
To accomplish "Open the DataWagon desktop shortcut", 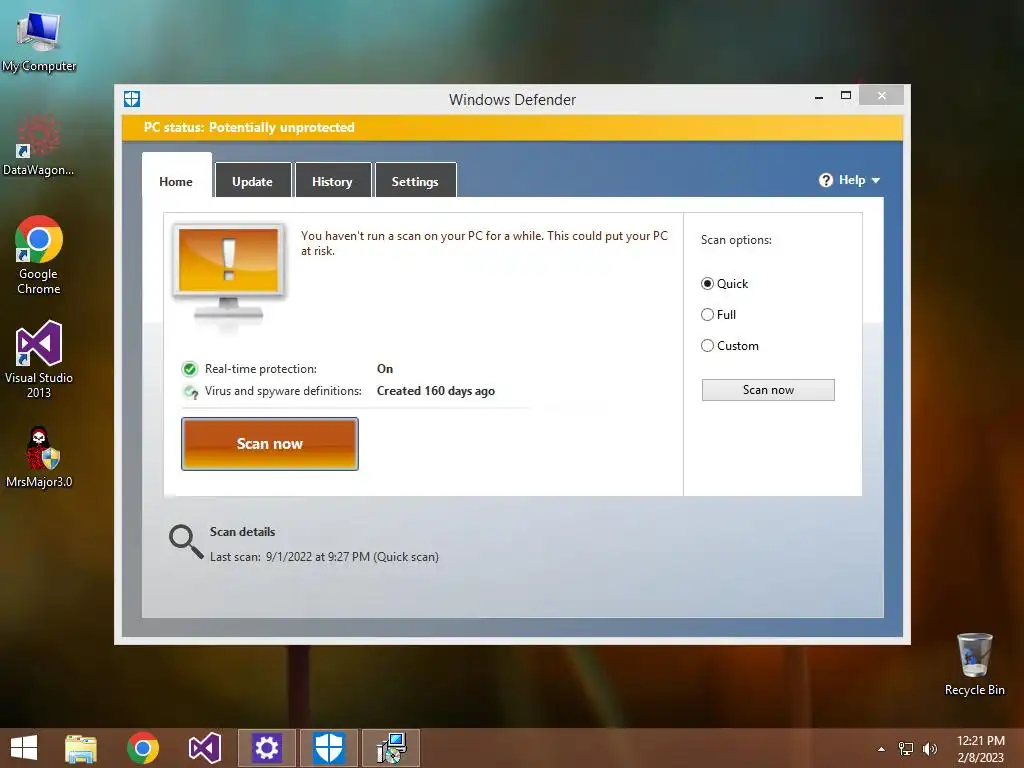I will (38, 145).
